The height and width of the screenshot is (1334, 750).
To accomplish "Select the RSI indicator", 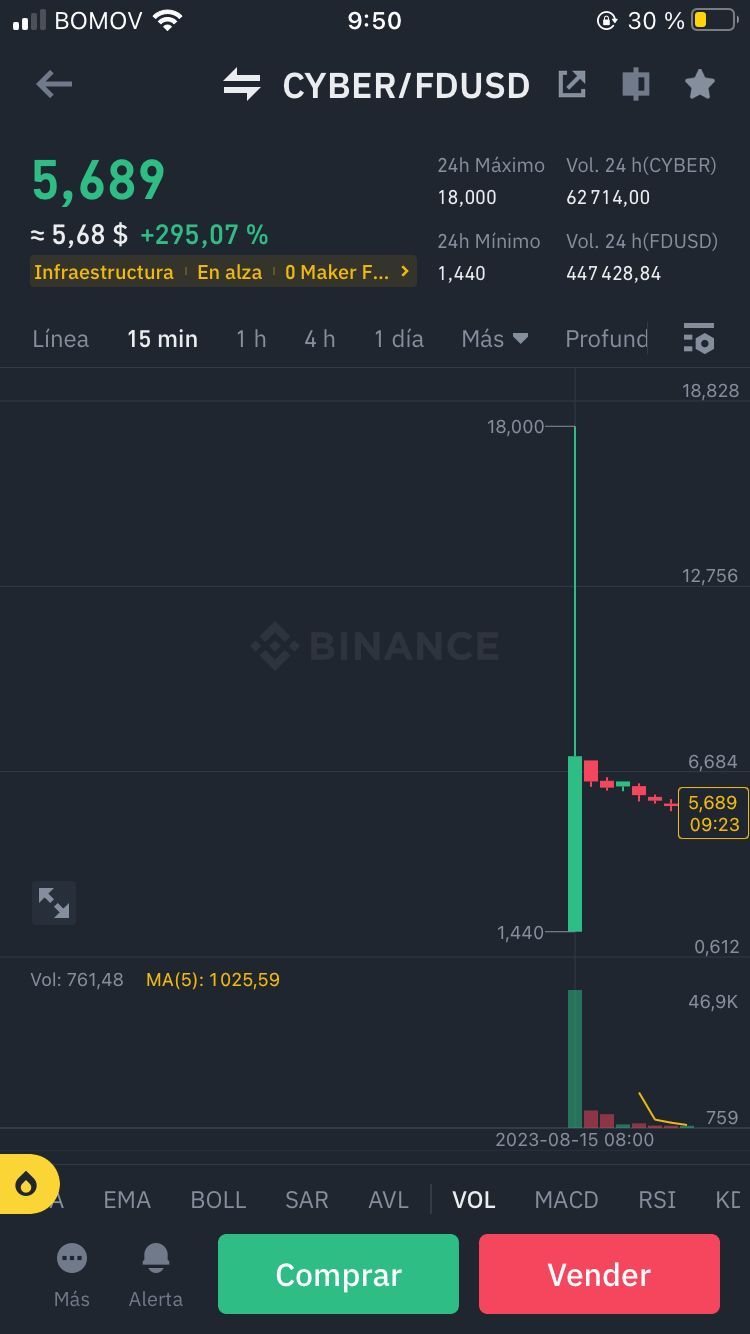I will [657, 1199].
